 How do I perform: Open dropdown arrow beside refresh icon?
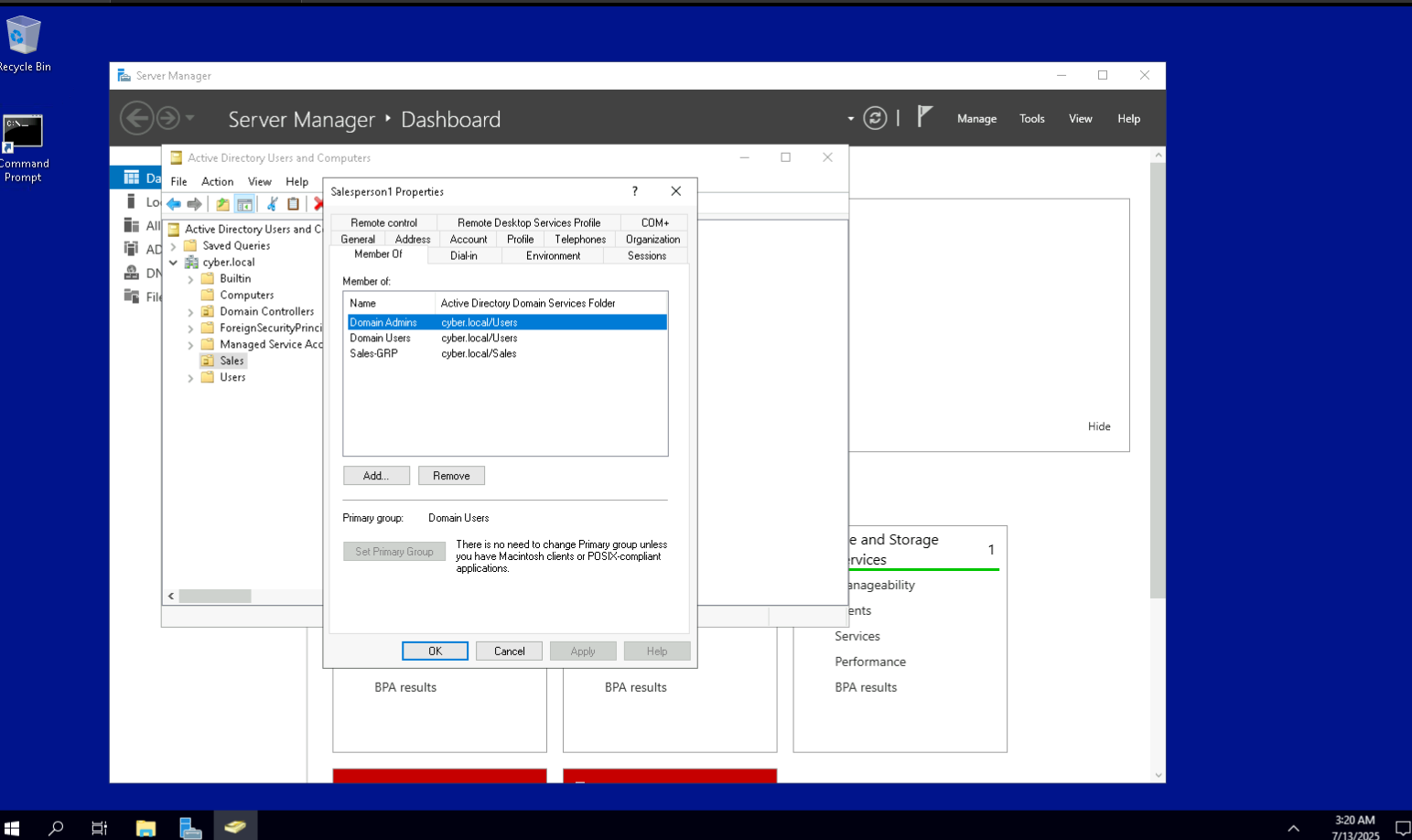coord(850,119)
